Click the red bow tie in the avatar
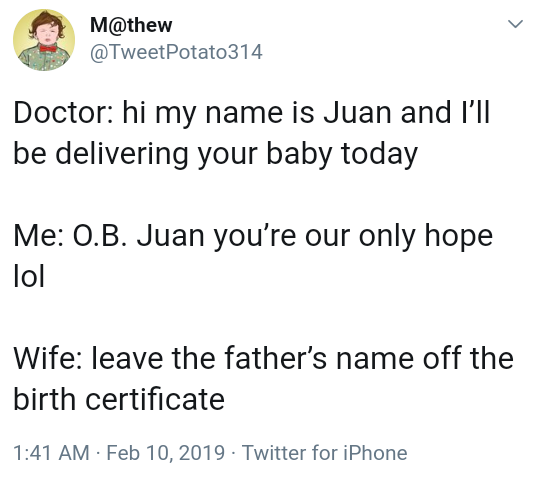539x486 pixels. [48, 48]
